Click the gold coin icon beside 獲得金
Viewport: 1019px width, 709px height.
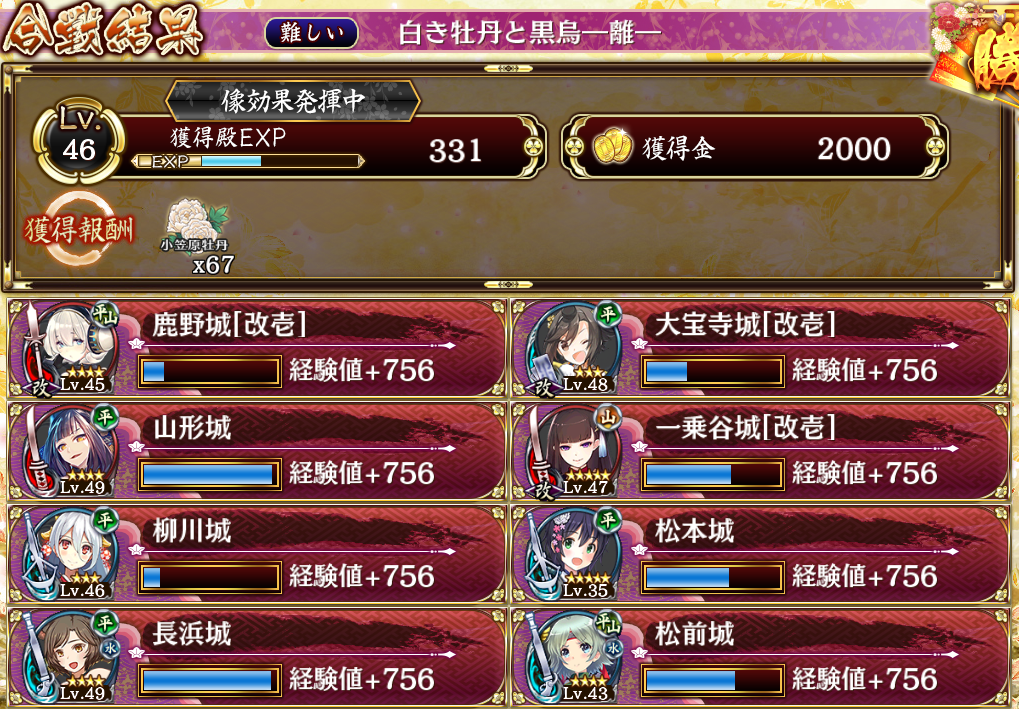pos(612,146)
